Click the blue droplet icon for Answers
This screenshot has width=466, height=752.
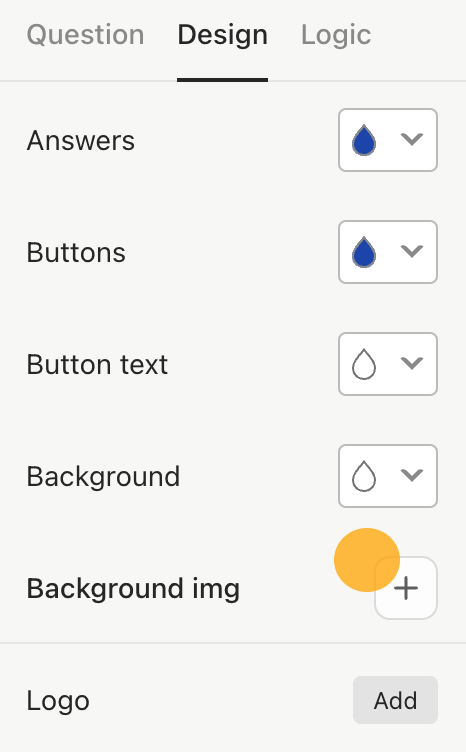coord(364,140)
